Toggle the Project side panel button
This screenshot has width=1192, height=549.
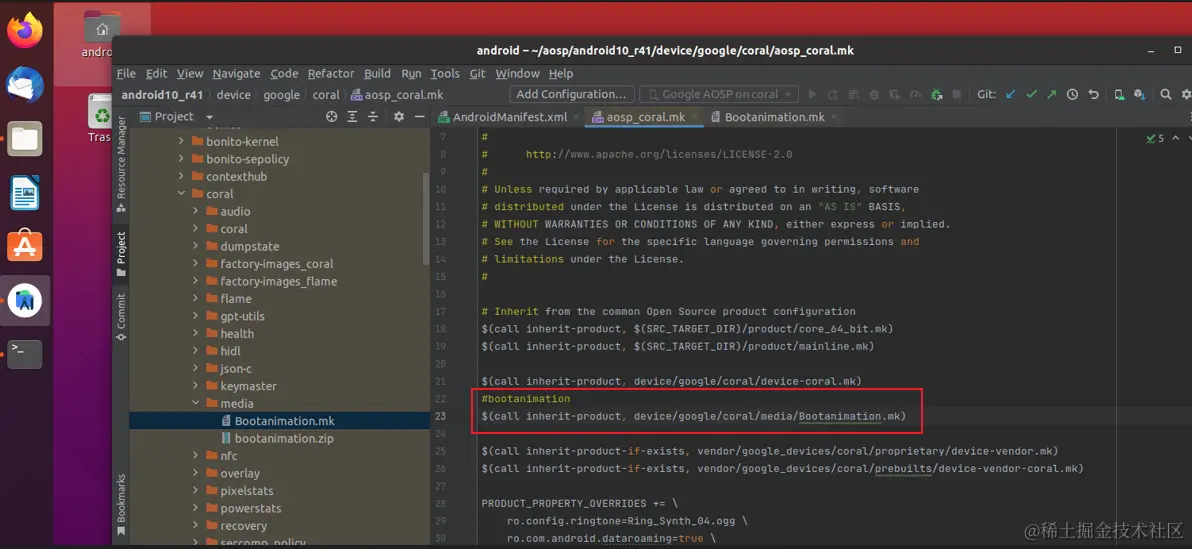(122, 254)
